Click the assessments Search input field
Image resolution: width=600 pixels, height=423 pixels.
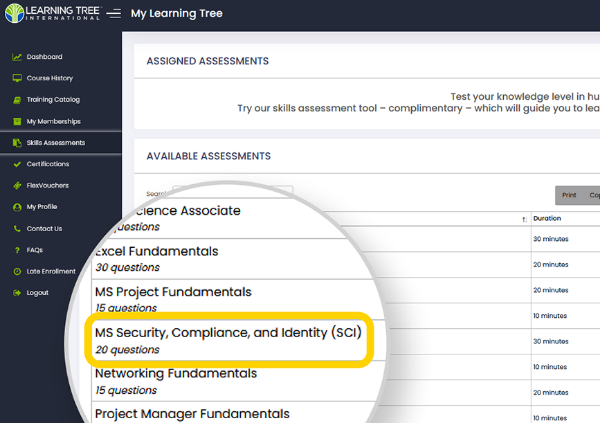coord(233,191)
